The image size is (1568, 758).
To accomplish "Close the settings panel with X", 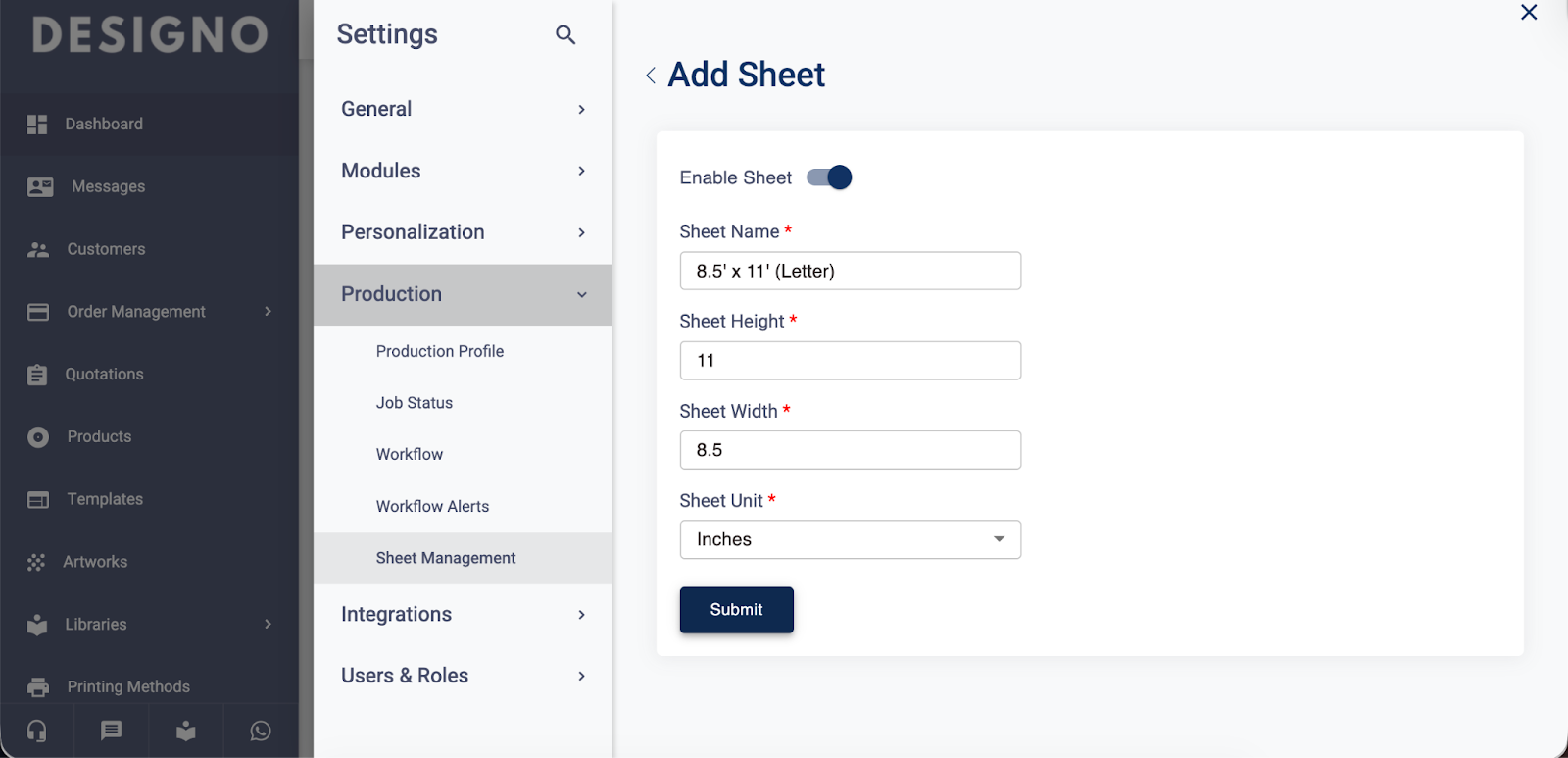I will coord(1529,13).
